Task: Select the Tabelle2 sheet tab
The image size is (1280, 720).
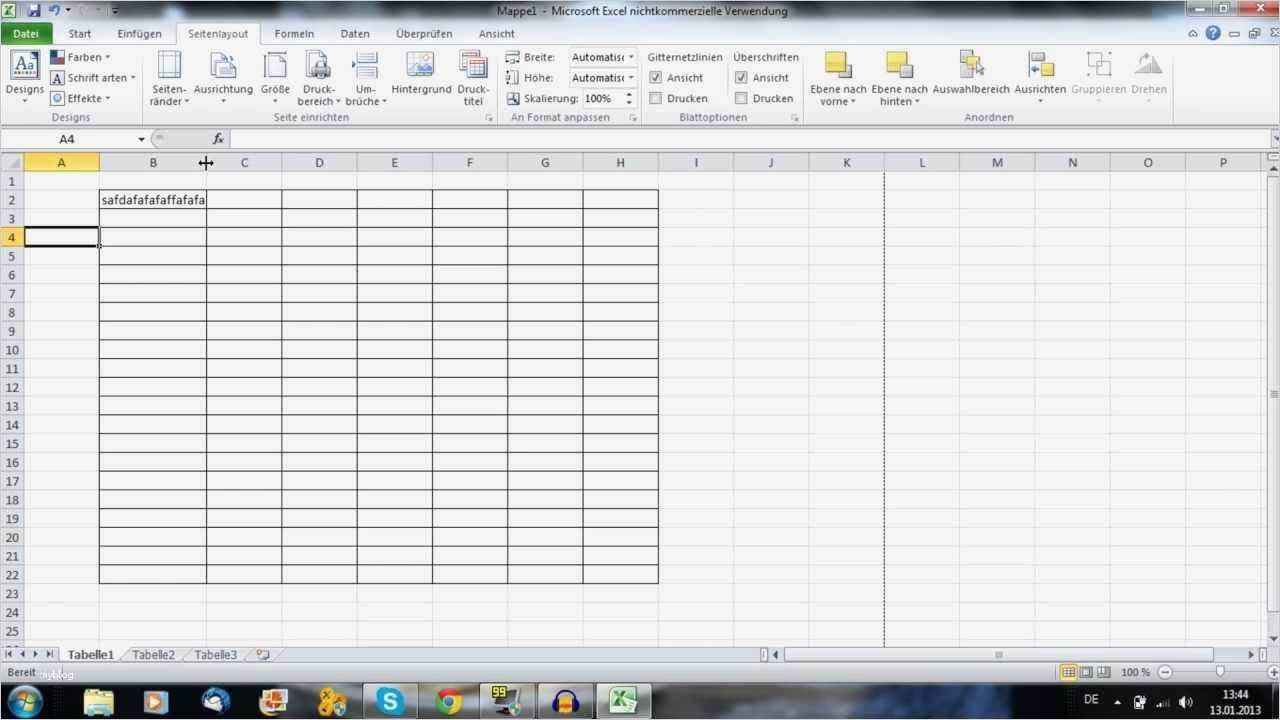Action: (152, 654)
